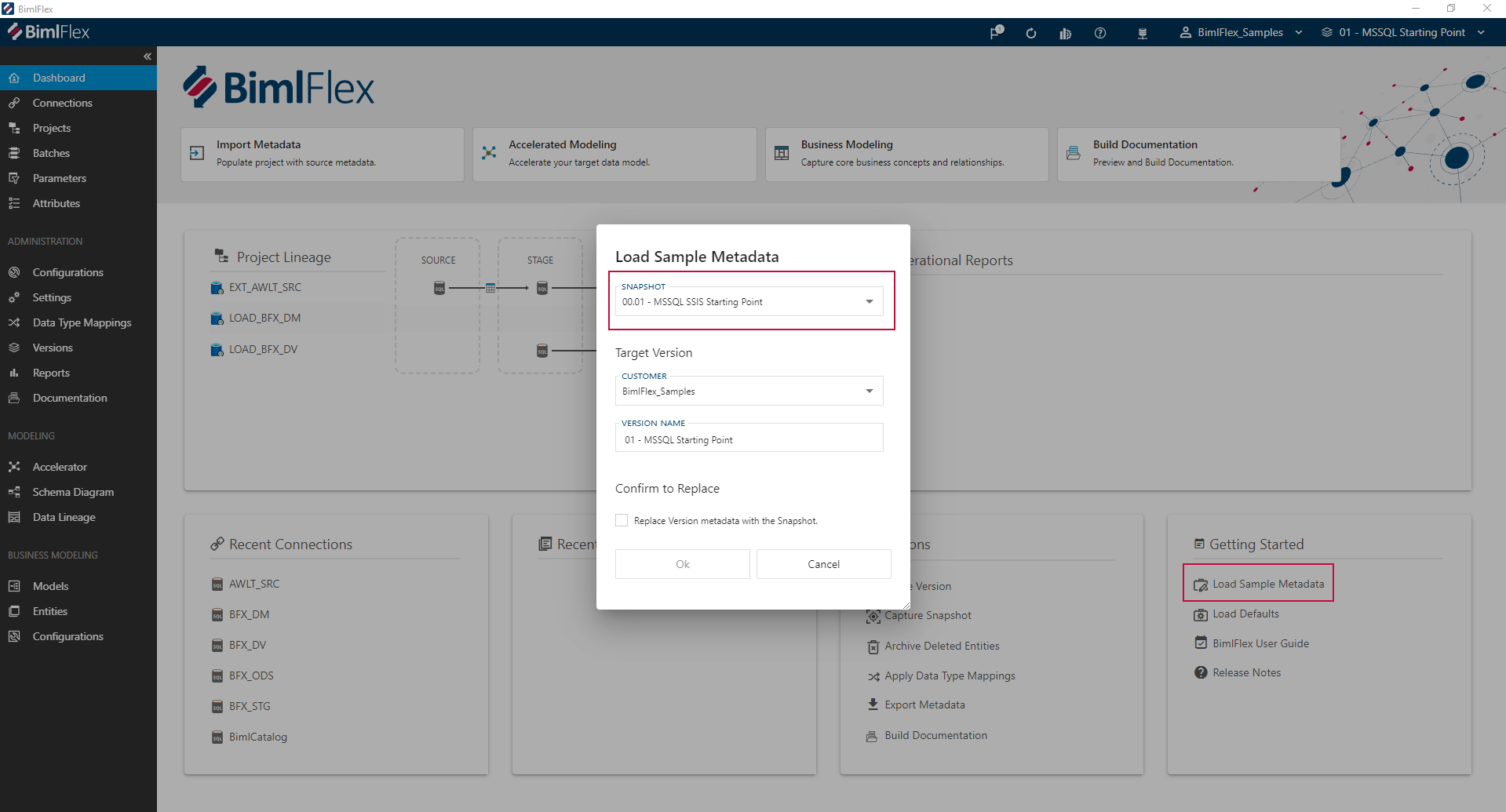This screenshot has height=812, width=1506.
Task: Open the Data Type Mappings page
Action: point(81,322)
